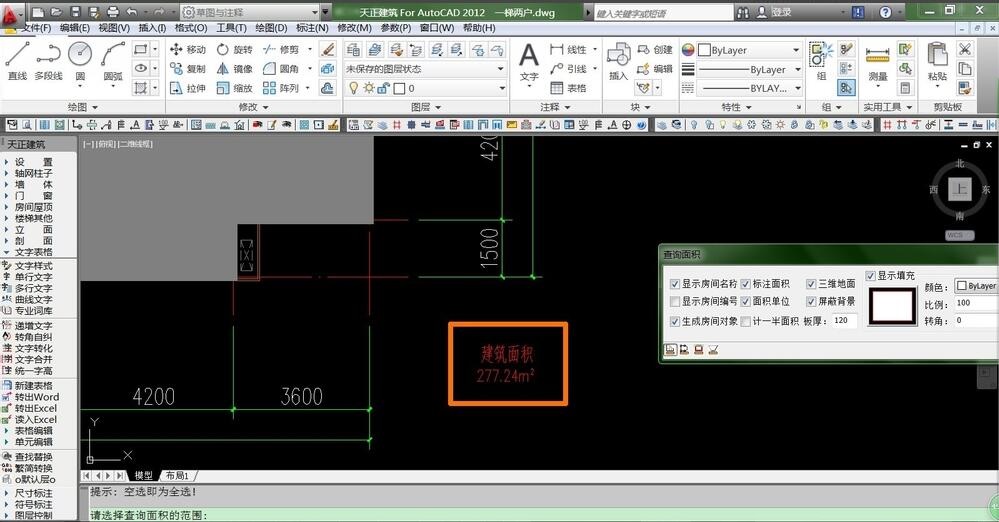
Task: Click 查找替换 in the sidebar
Action: click(33, 456)
